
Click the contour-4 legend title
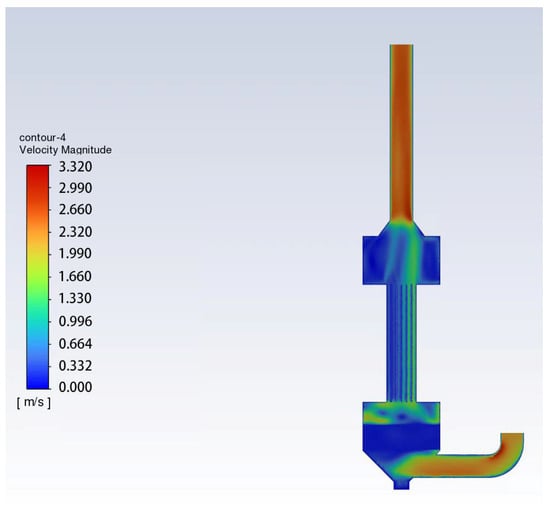pos(42,137)
